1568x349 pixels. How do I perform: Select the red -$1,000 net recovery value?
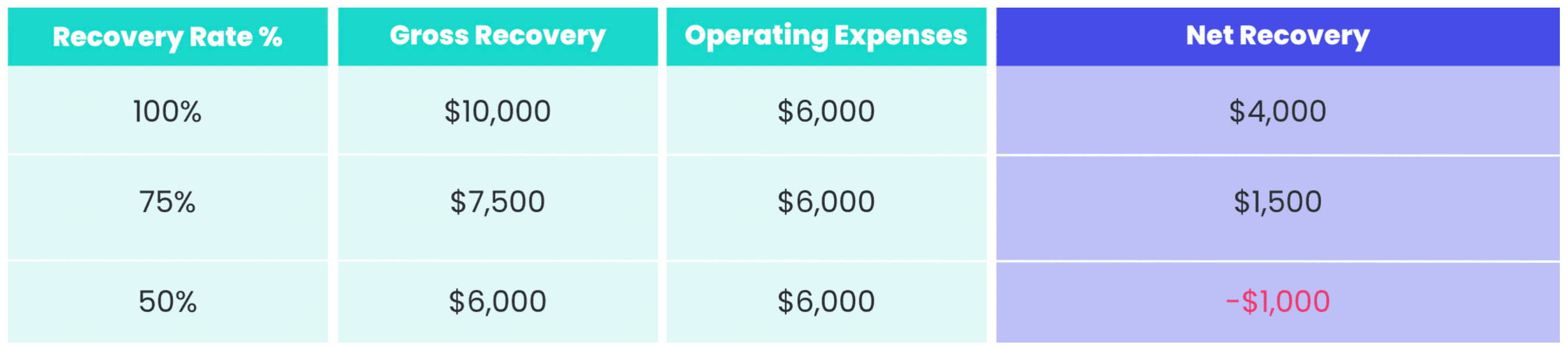[x=1278, y=302]
